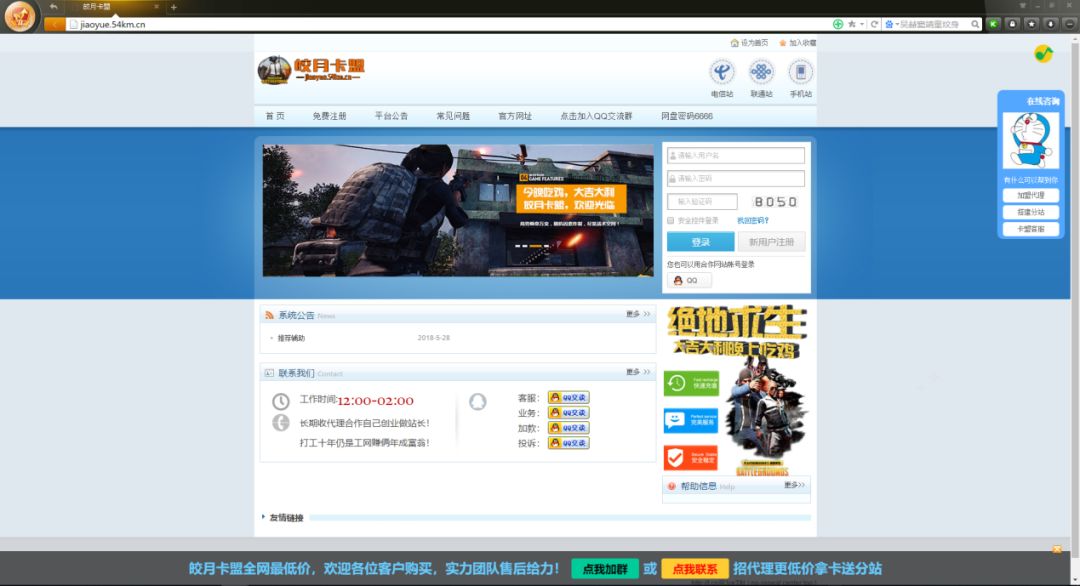Screen dimensions: 1080x586
Task: Click the PUBG game banner image
Action: [x=458, y=210]
